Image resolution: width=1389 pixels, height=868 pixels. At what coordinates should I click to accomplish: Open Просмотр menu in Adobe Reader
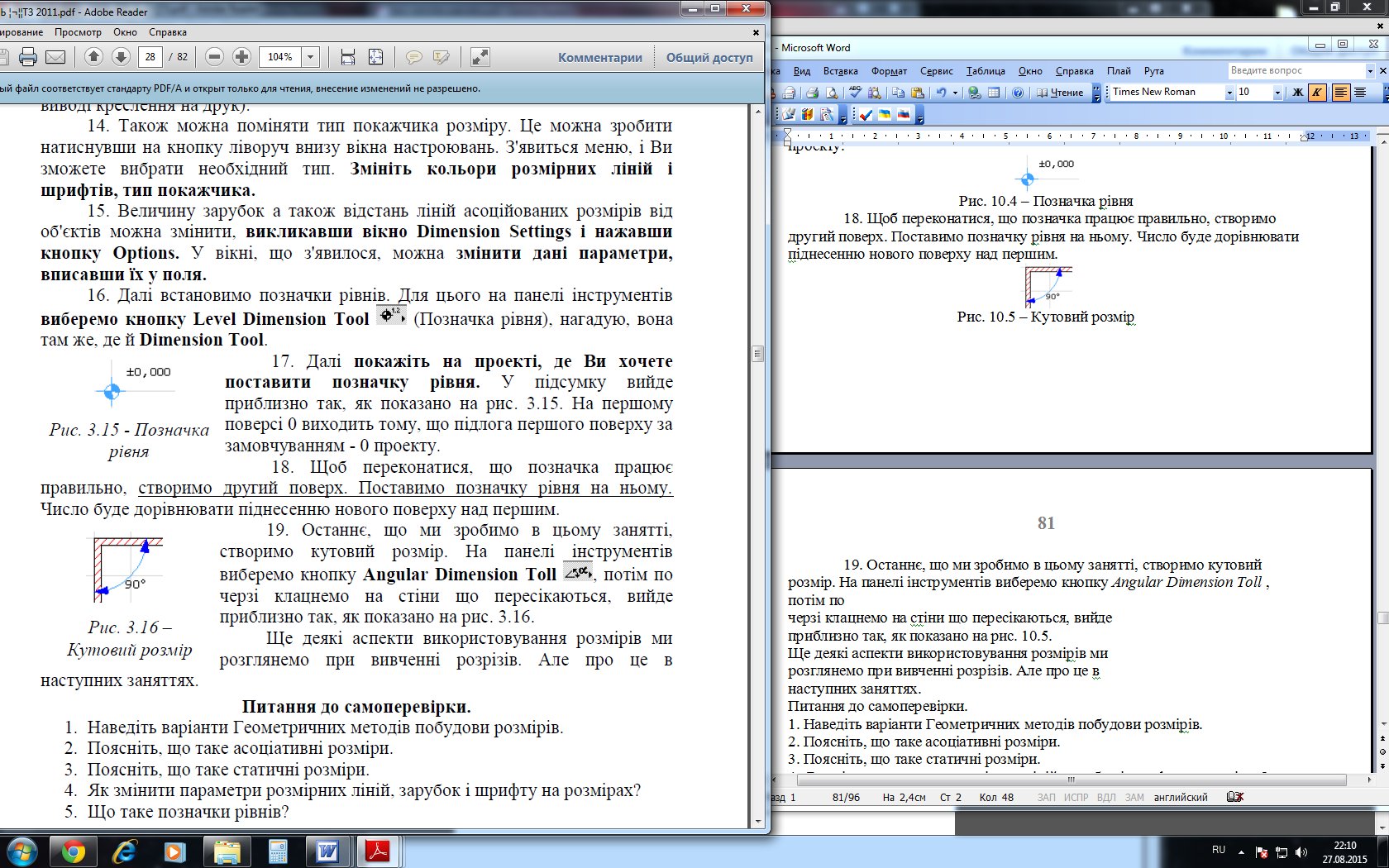(x=78, y=32)
